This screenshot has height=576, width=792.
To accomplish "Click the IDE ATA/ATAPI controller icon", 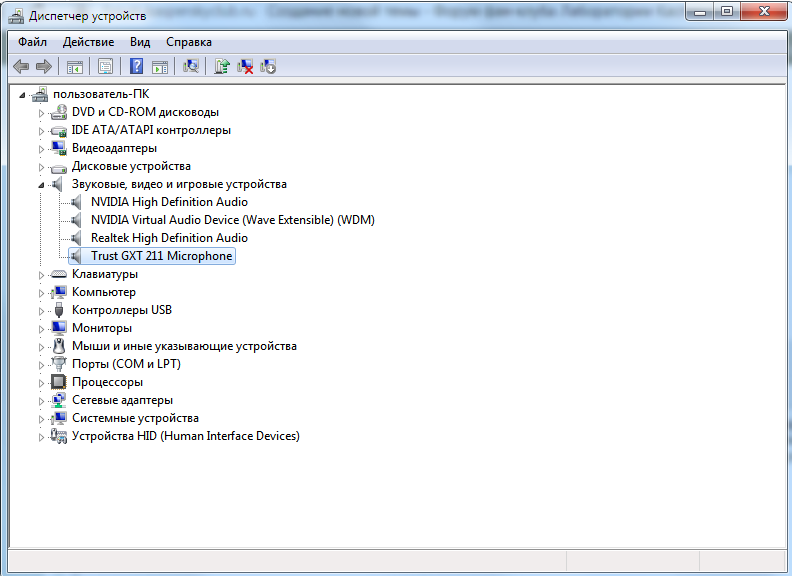I will (59, 130).
